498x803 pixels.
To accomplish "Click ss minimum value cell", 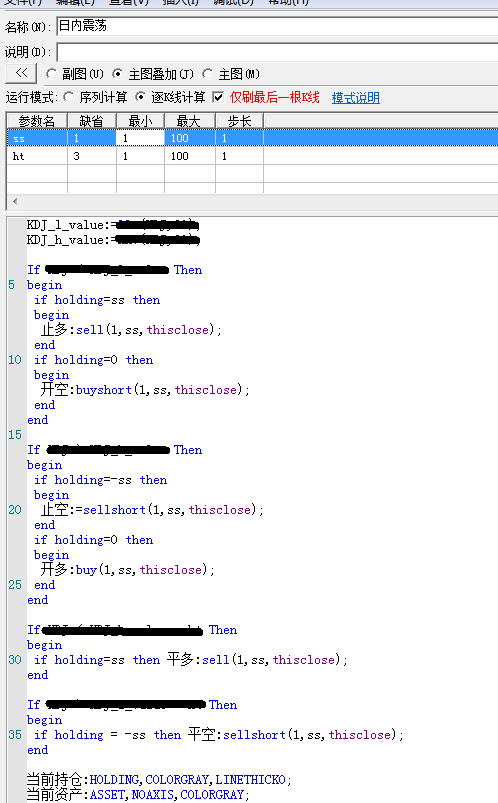I will coord(140,138).
